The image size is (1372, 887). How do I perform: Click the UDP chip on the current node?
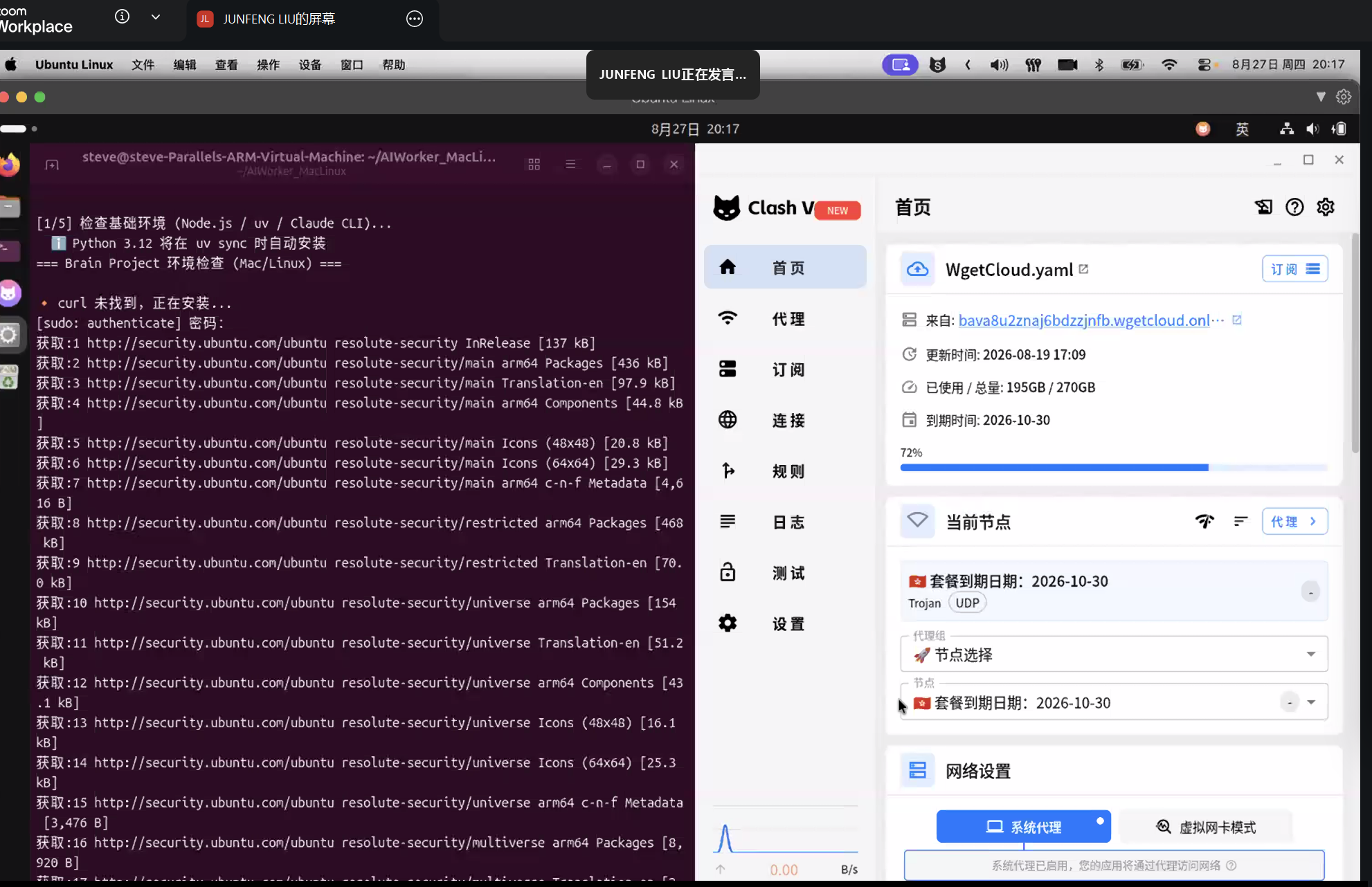967,603
